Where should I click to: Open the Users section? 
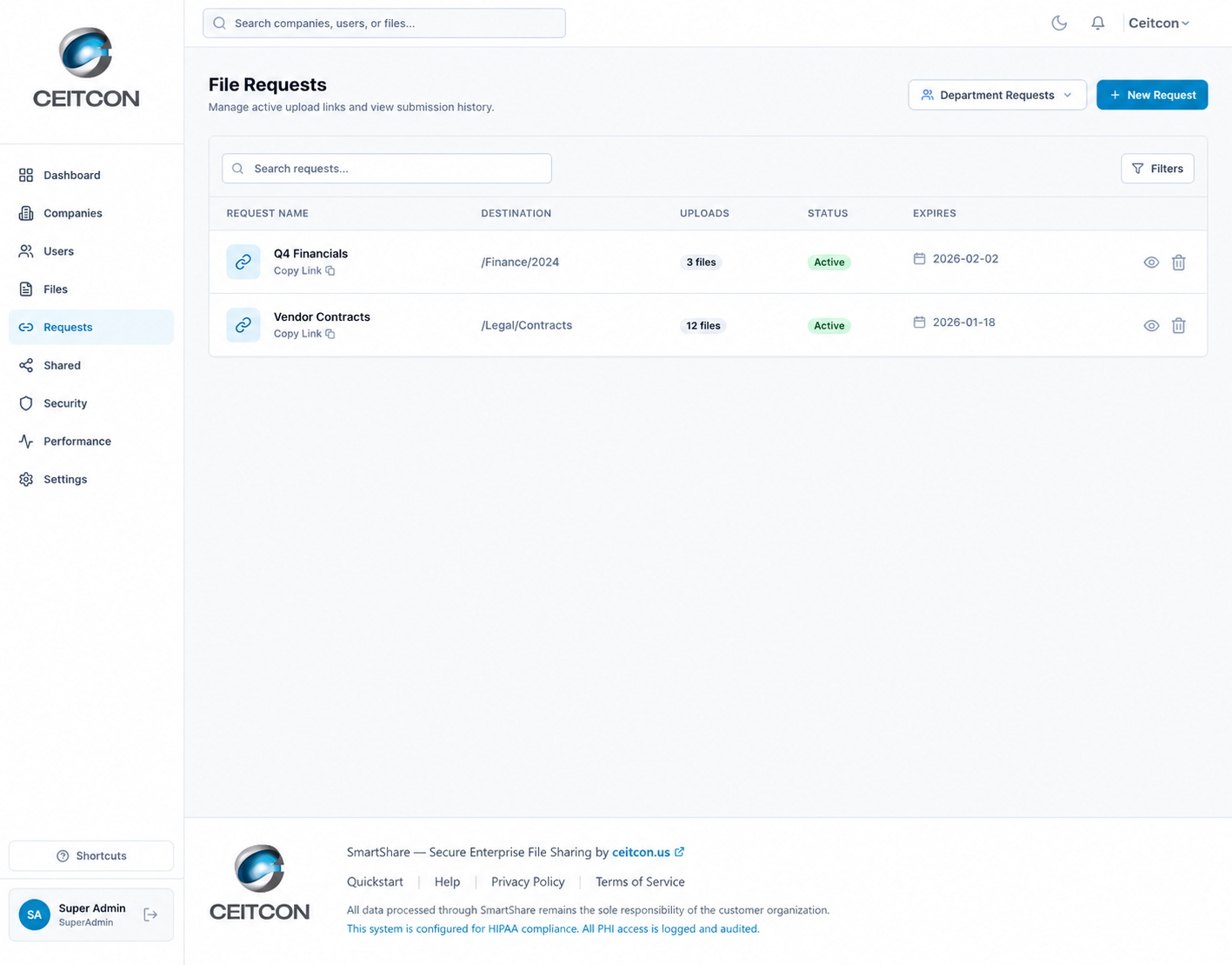[91, 251]
